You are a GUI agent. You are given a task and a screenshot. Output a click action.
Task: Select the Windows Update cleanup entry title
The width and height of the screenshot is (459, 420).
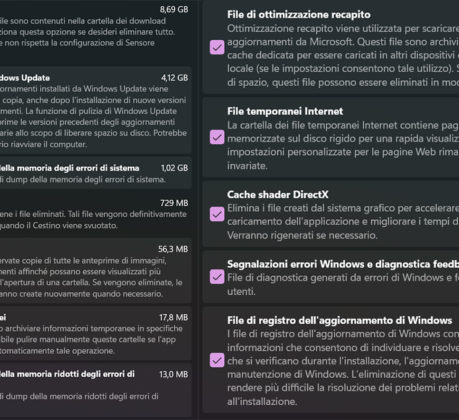point(25,78)
